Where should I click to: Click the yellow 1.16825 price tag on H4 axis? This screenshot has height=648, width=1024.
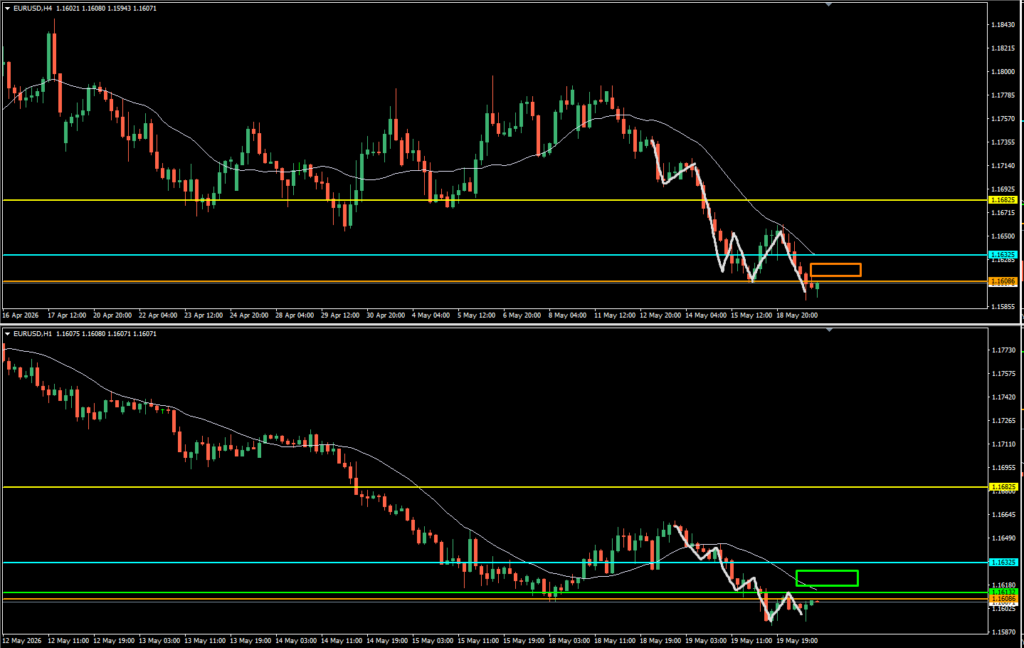[1003, 200]
